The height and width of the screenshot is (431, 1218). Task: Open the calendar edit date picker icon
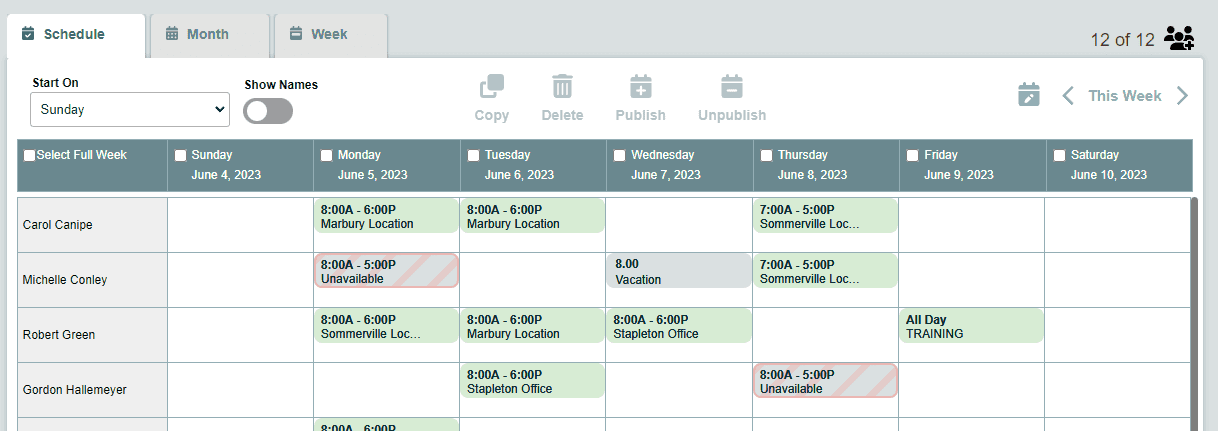1029,95
